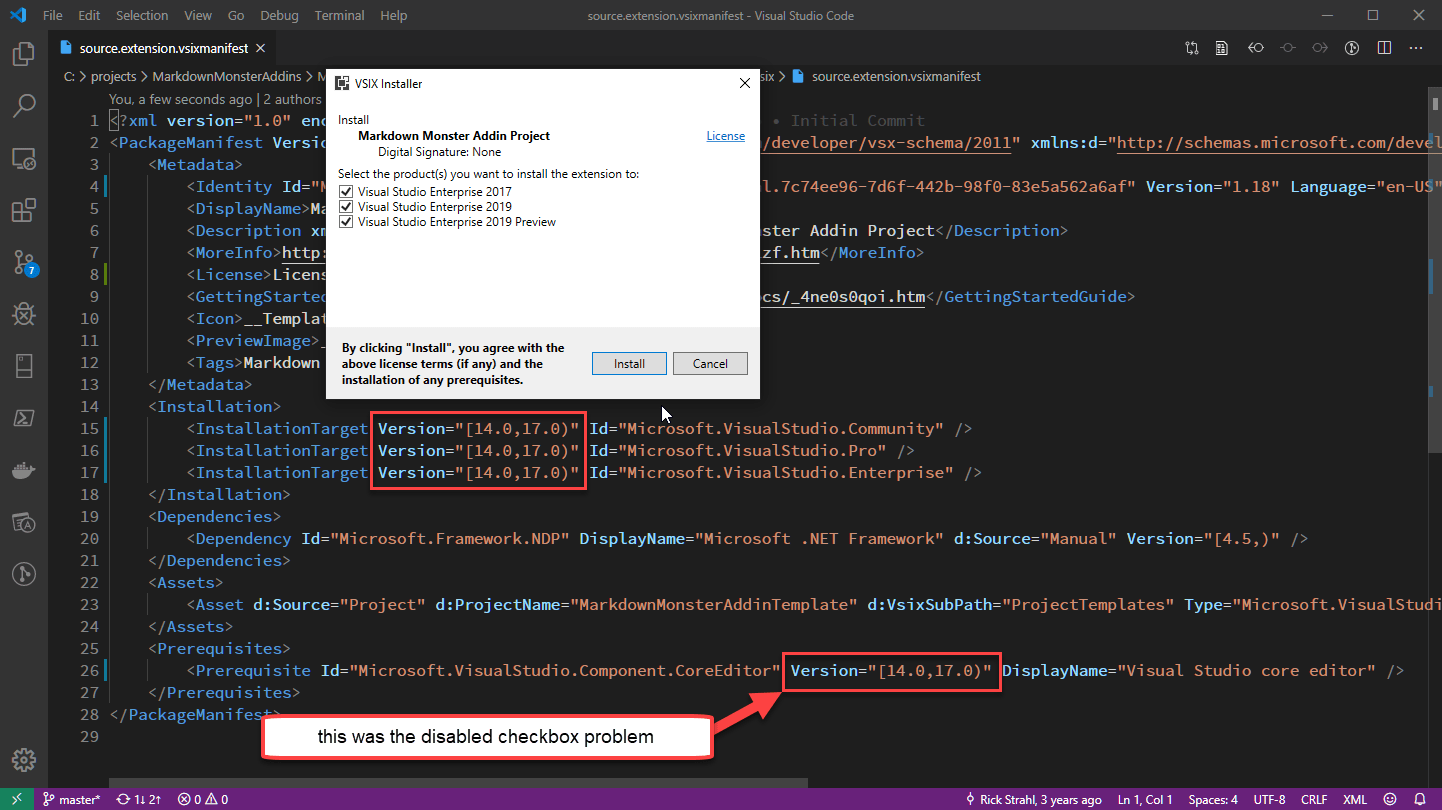Open the Terminal menu
The height and width of the screenshot is (810, 1442).
338,15
